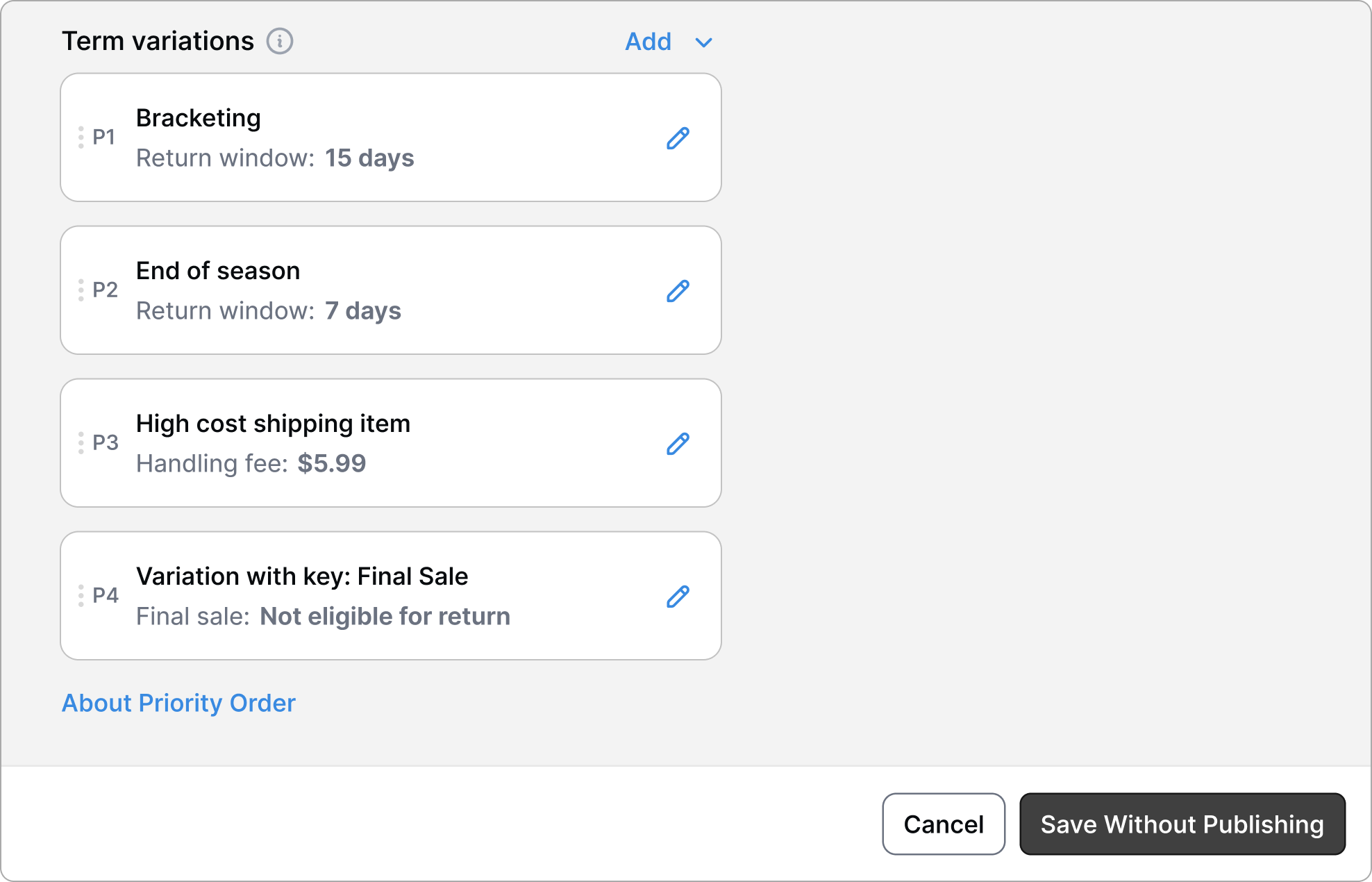This screenshot has width=1372, height=882.
Task: Click the Add link for term variations
Action: tap(648, 42)
